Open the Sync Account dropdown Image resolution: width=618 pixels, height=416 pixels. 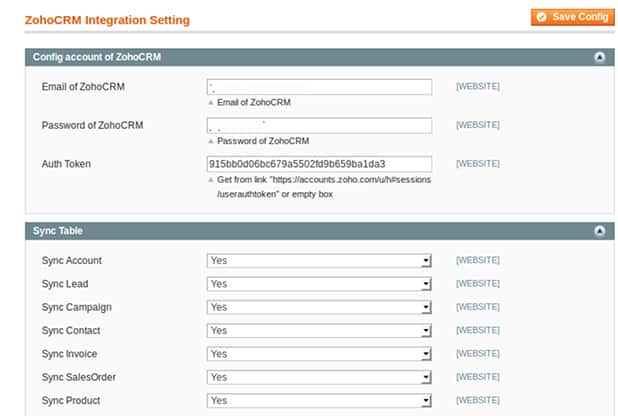319,261
